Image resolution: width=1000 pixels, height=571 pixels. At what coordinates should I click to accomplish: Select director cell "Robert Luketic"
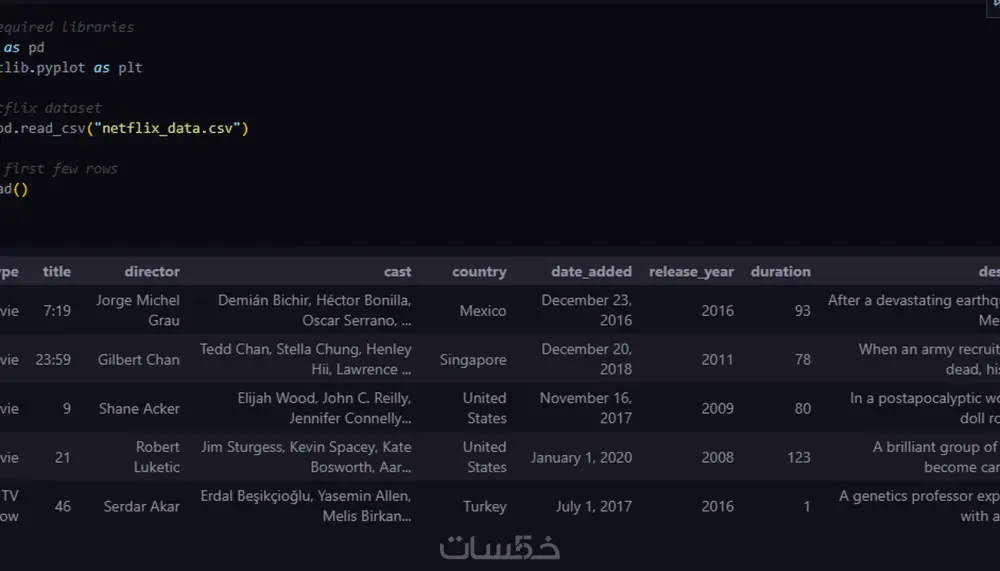pos(156,457)
